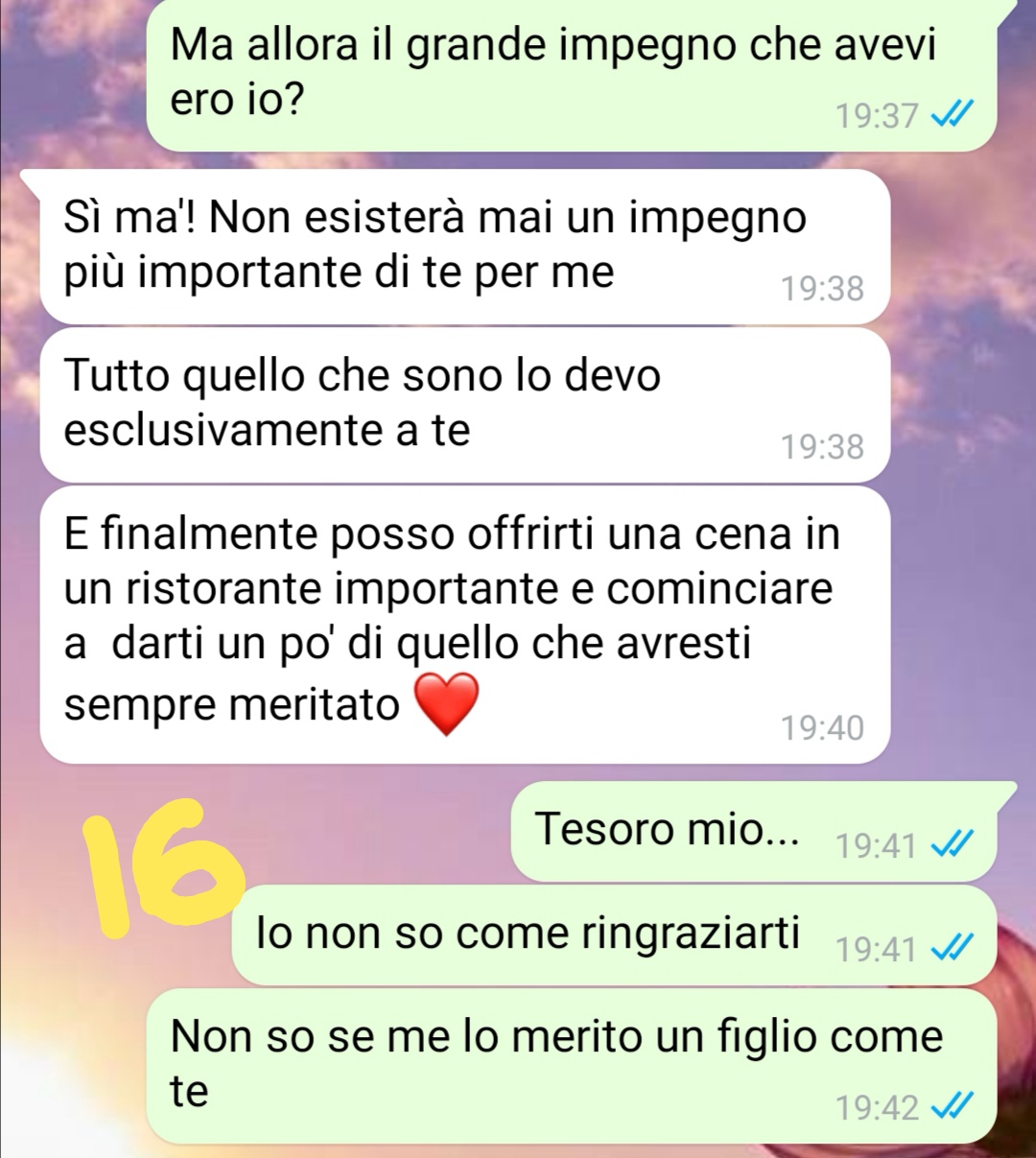Tap the 19:40 timestamp
Image resolution: width=1036 pixels, height=1158 pixels.
(x=822, y=728)
